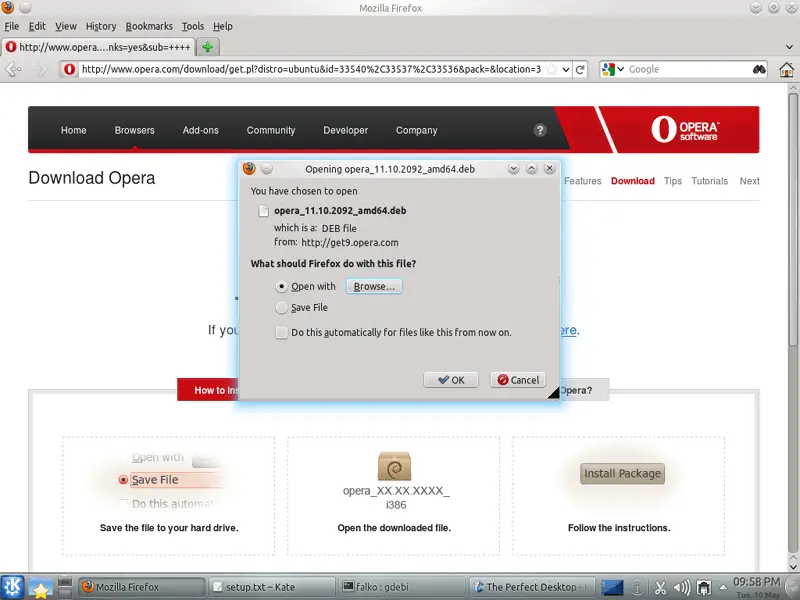
Task: Click the clock showing 09:58 PM
Action: (x=757, y=582)
